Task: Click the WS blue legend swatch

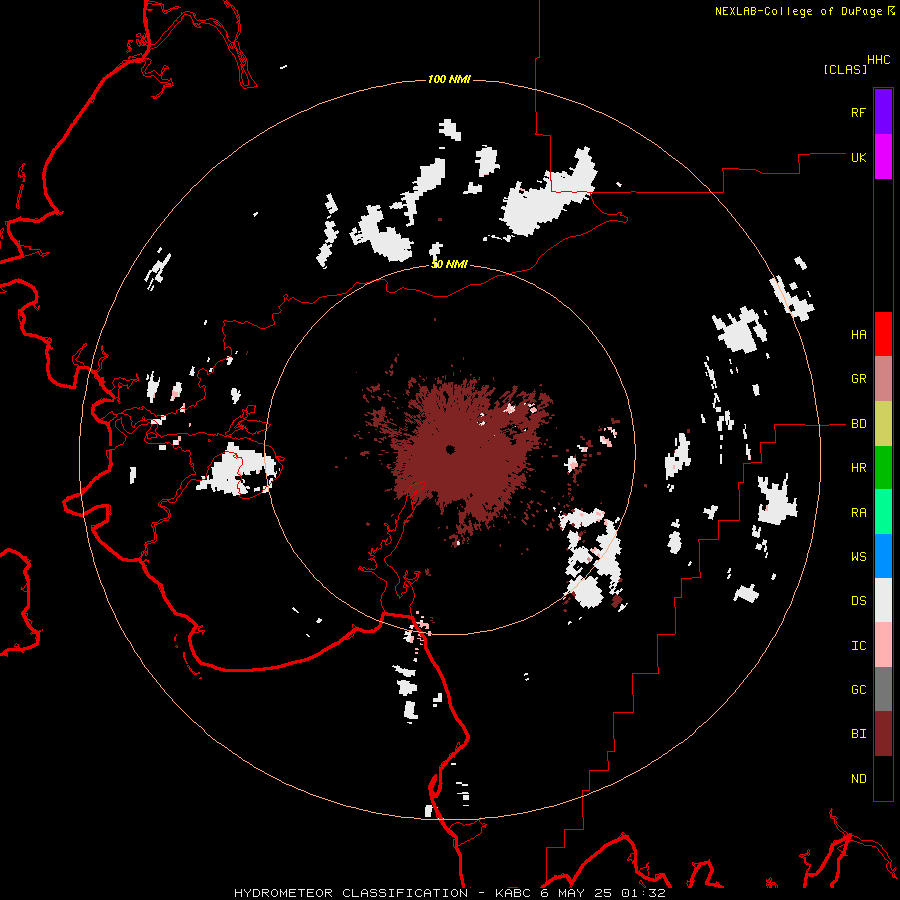Action: point(883,556)
